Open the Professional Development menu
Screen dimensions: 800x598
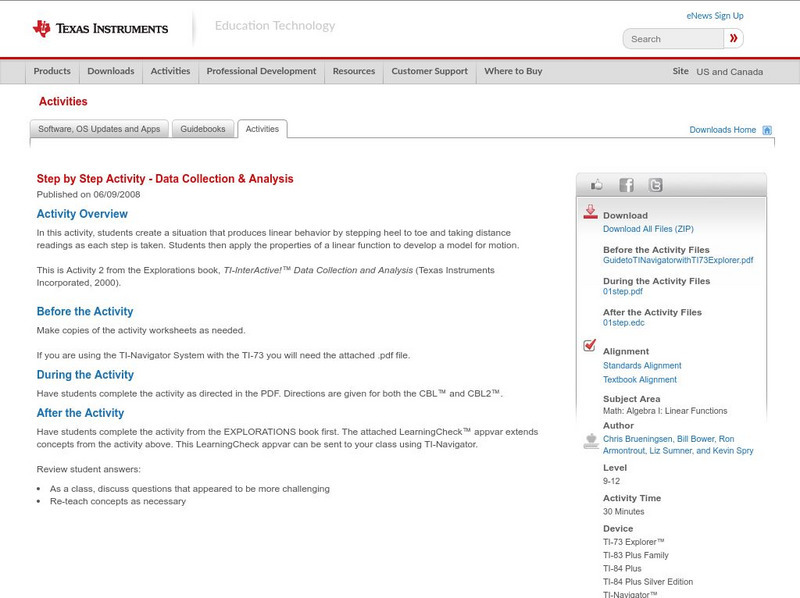261,71
